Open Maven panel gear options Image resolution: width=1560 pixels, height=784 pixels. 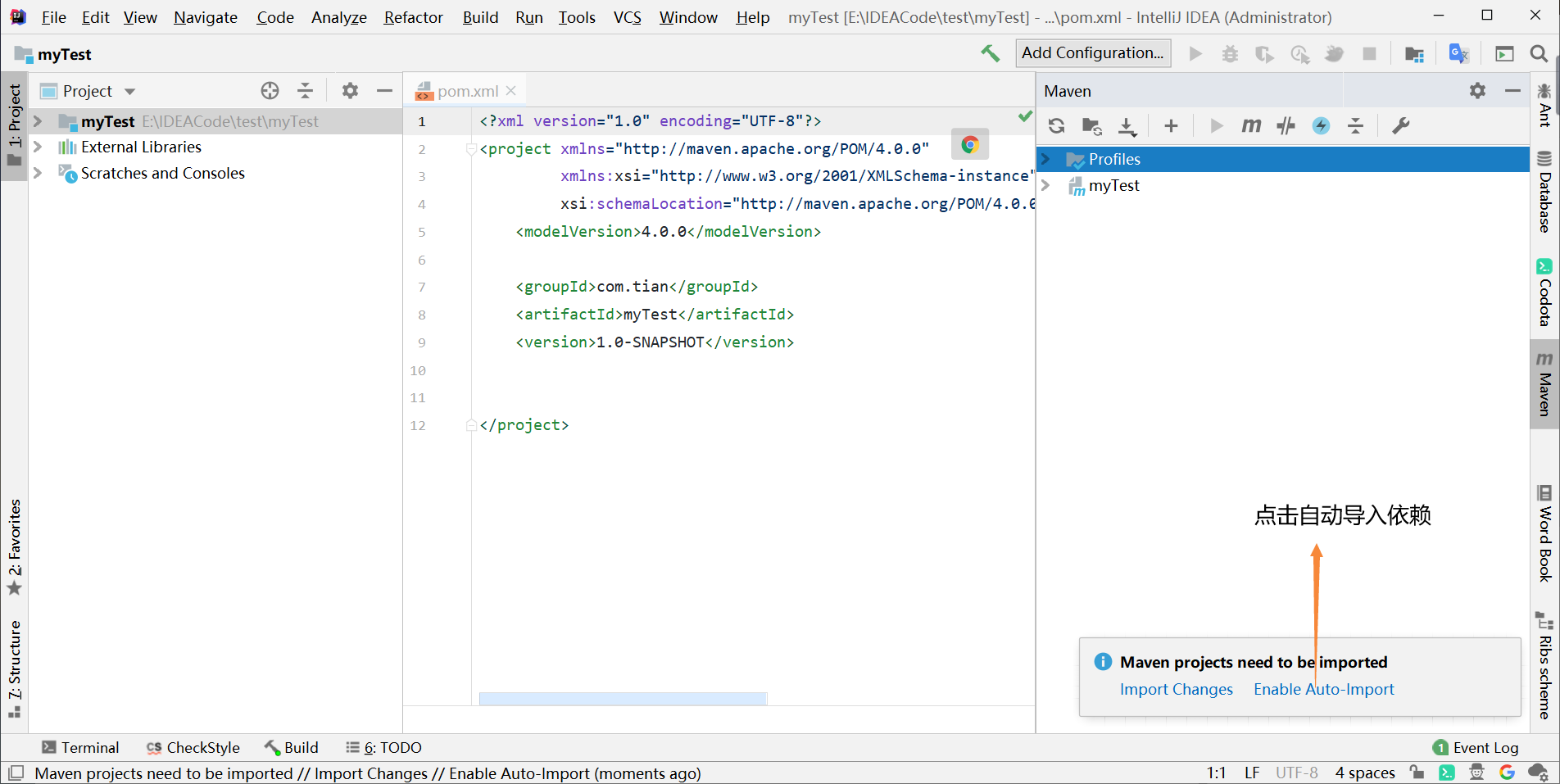(x=1477, y=91)
